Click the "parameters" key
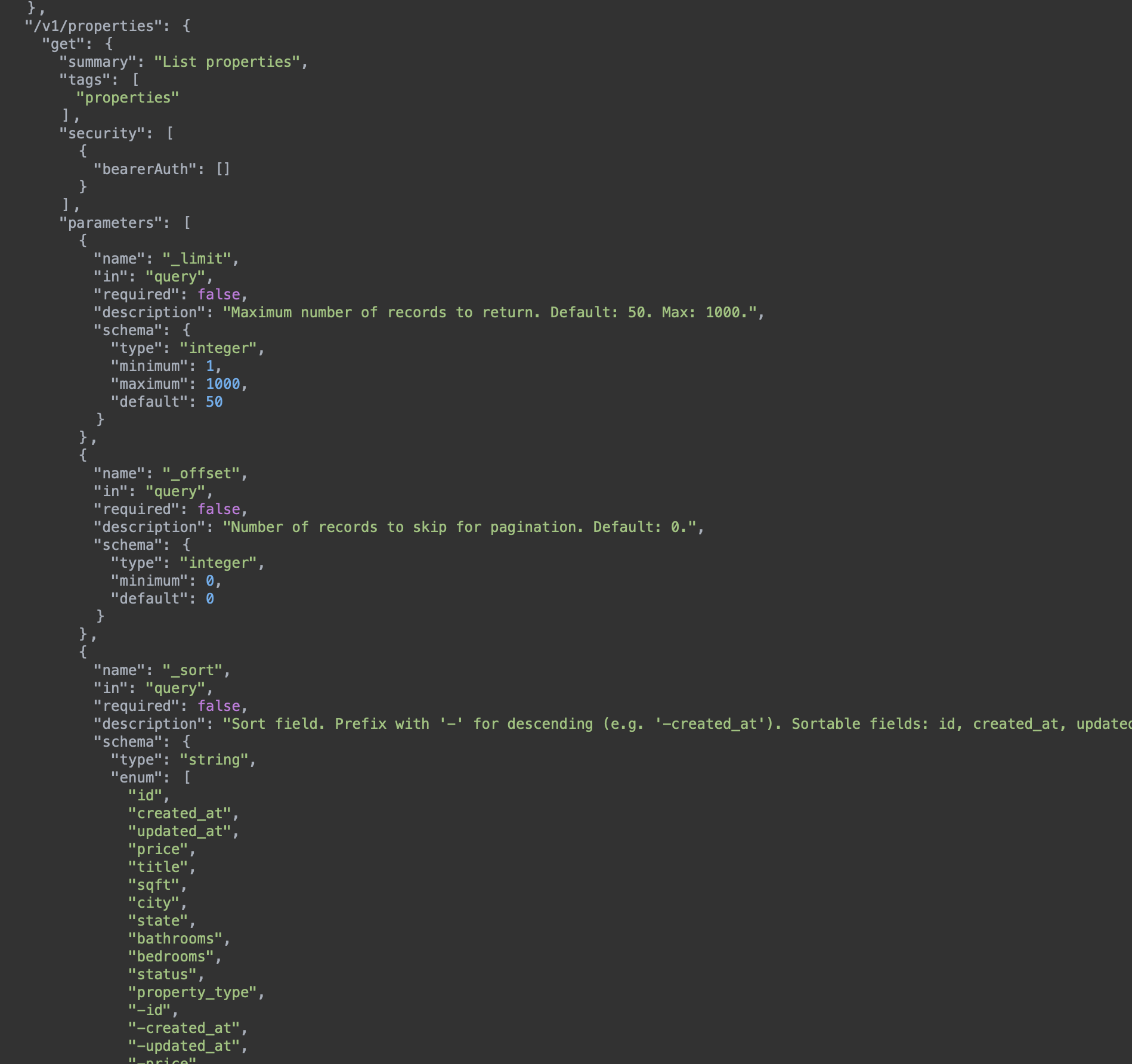1132x1064 pixels. [x=110, y=223]
